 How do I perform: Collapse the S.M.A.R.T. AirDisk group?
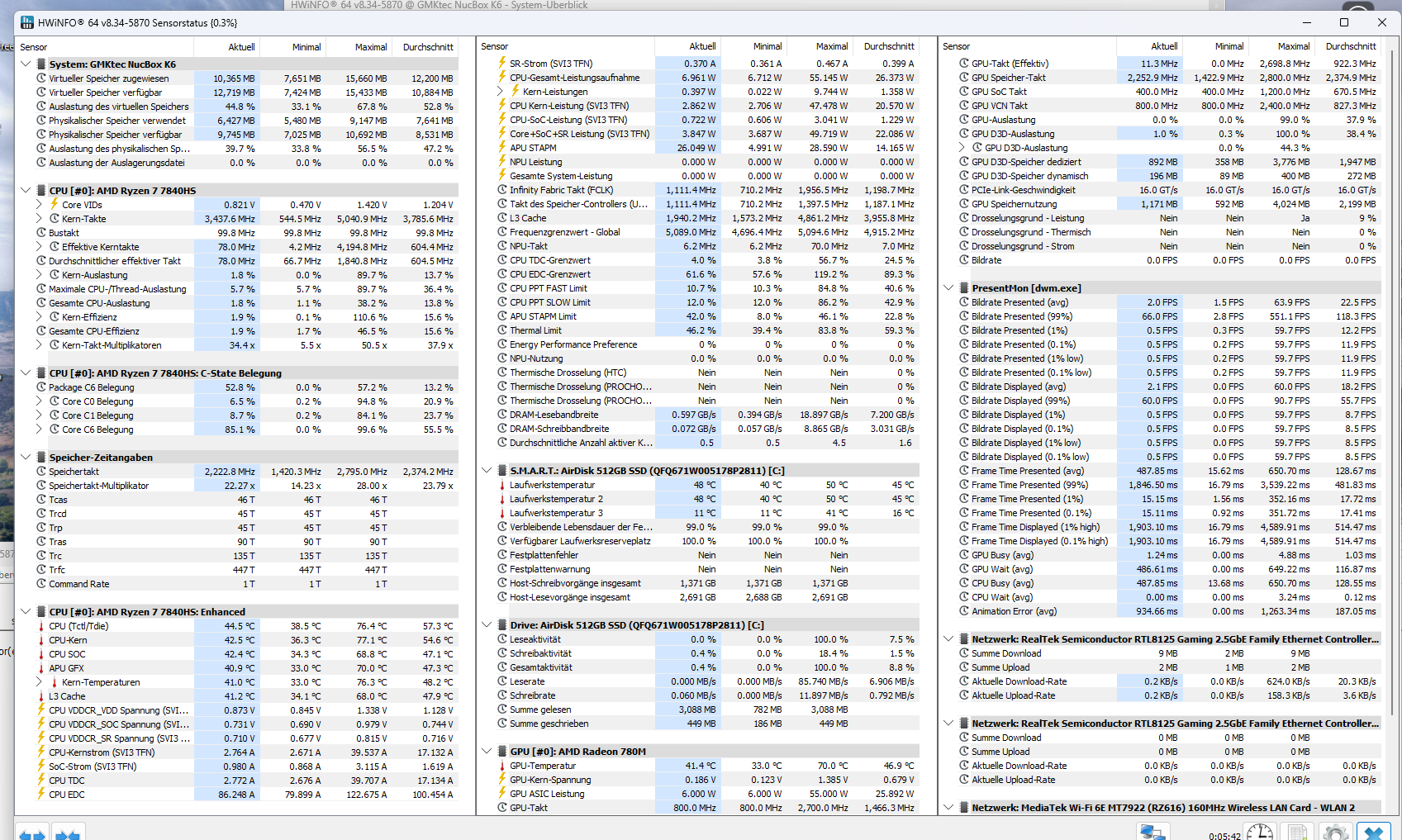click(x=487, y=470)
